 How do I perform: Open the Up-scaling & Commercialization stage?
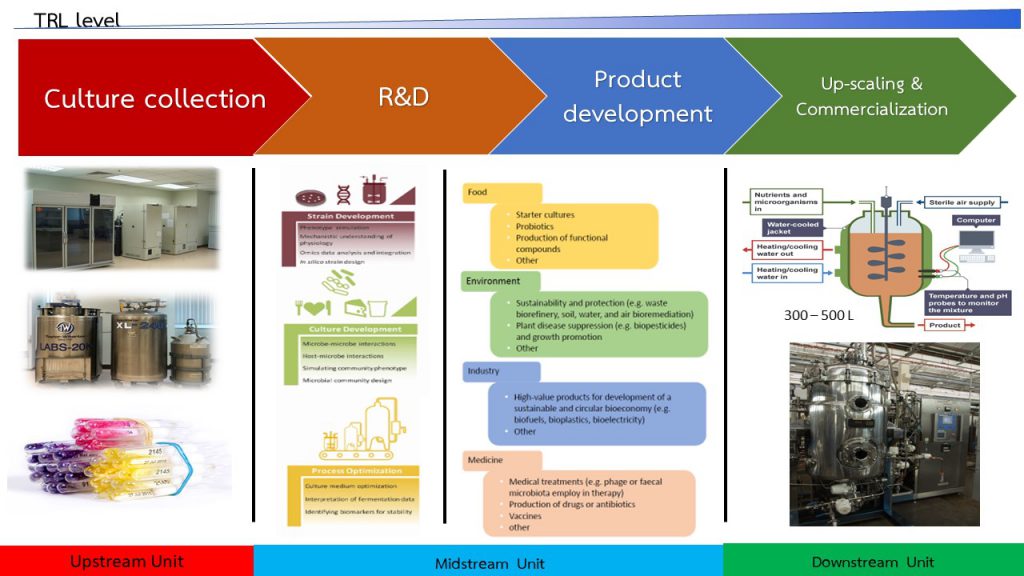point(871,96)
